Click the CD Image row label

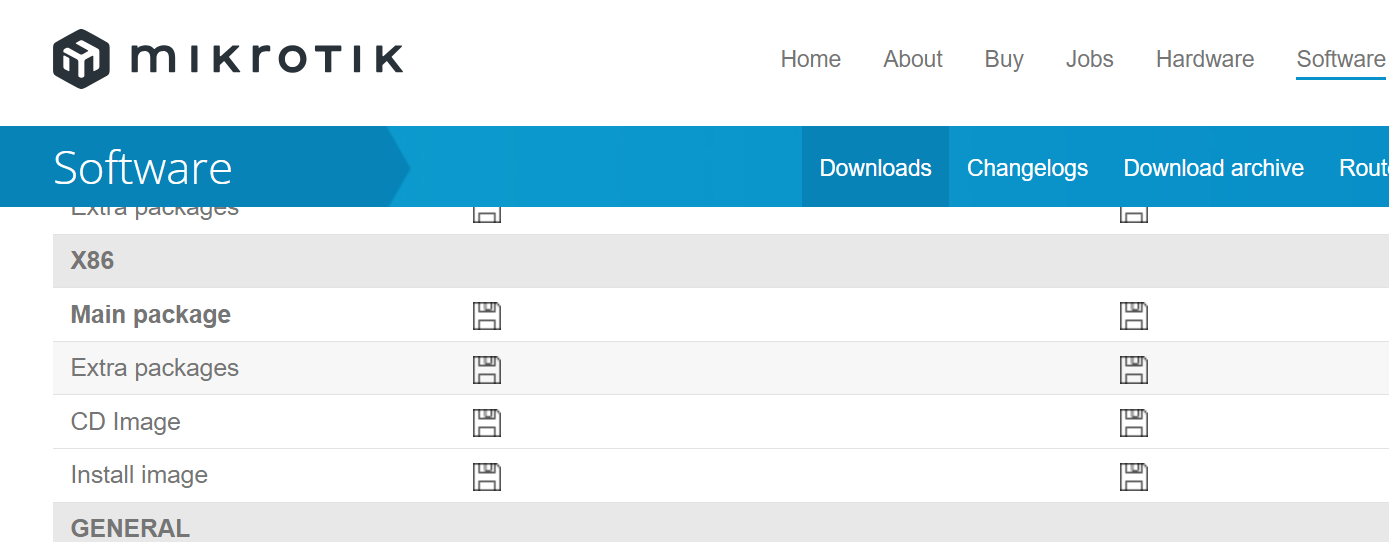[126, 422]
